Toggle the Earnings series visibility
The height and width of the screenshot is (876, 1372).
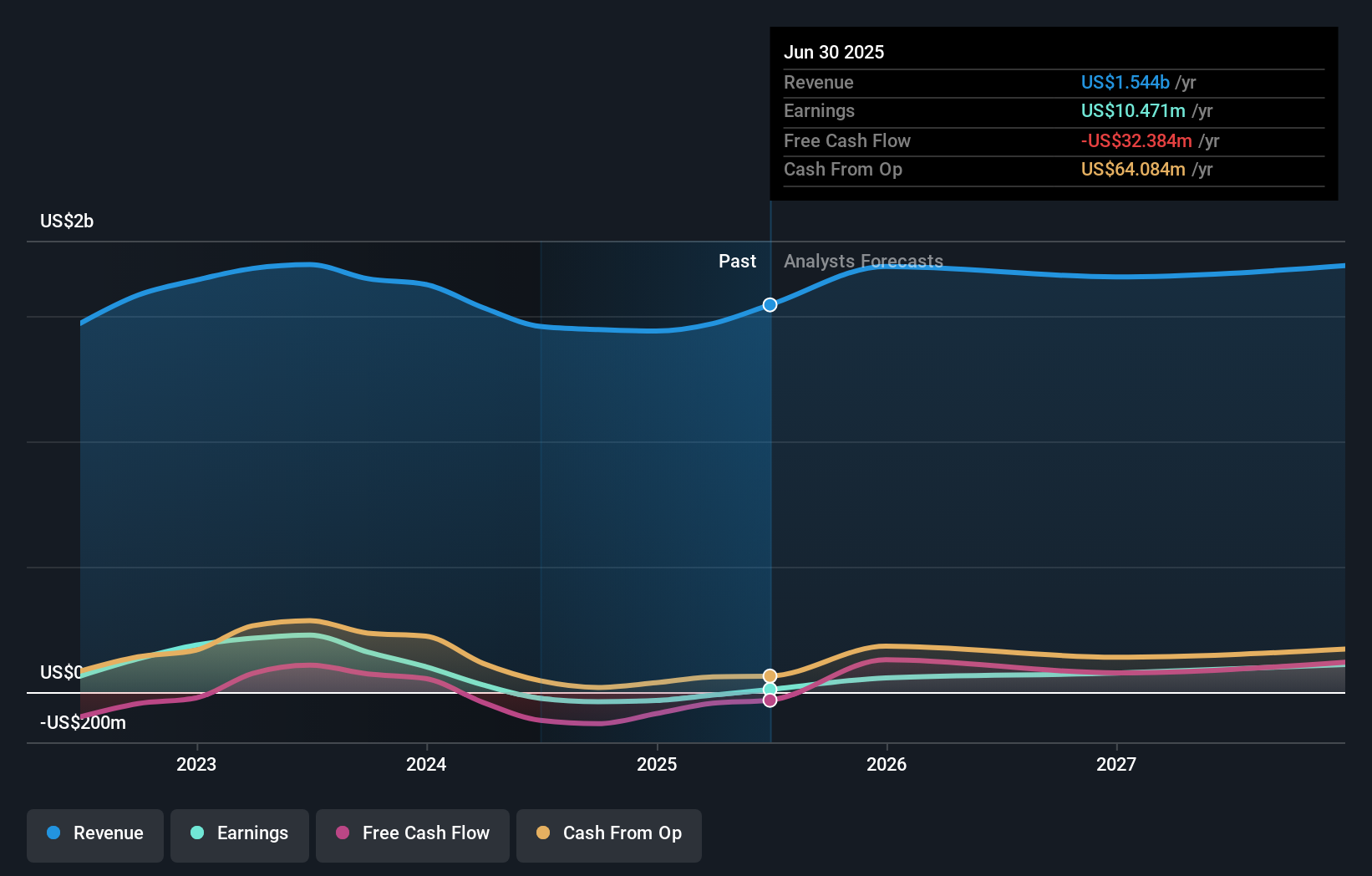tap(240, 835)
